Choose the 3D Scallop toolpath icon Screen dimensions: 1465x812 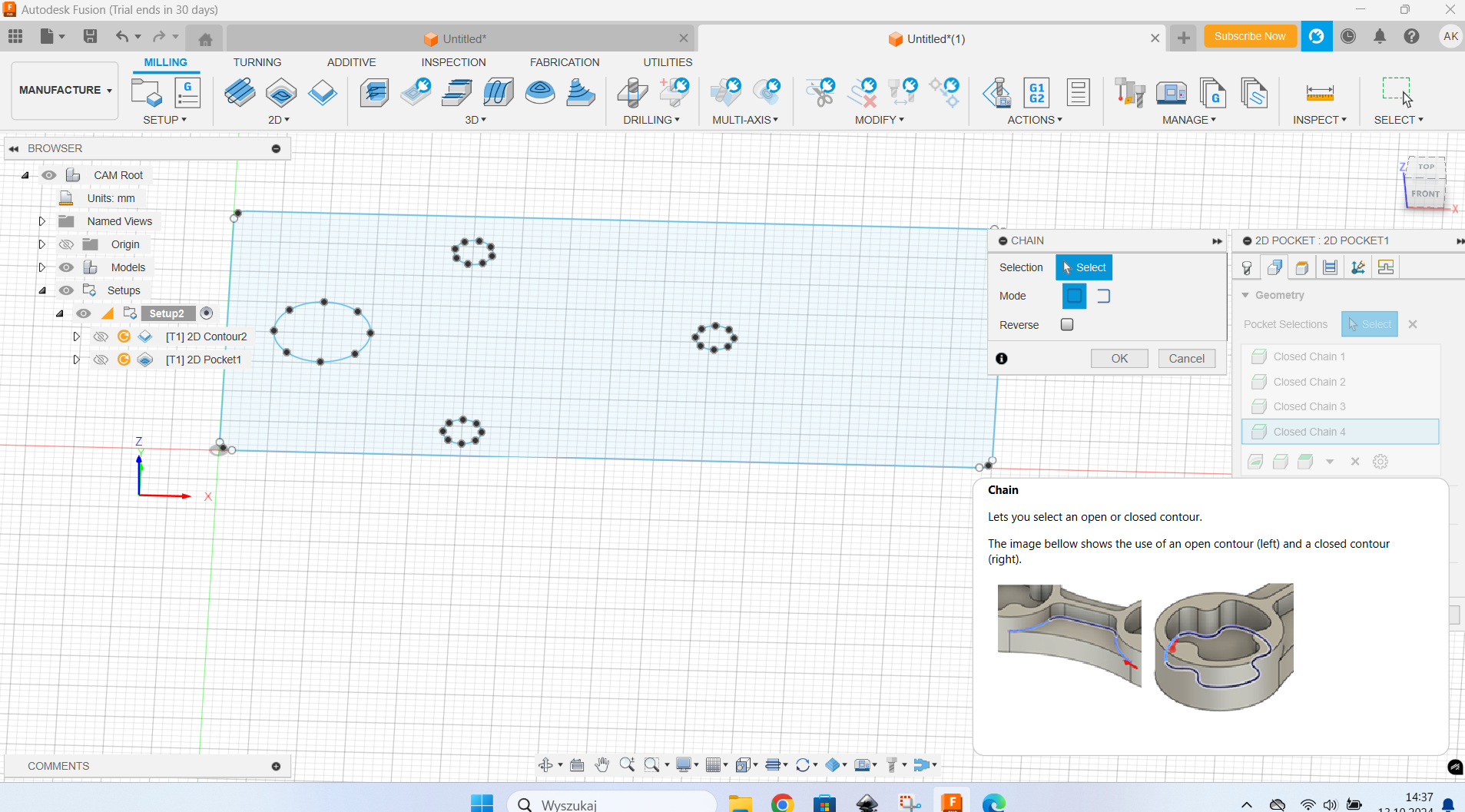pos(540,93)
